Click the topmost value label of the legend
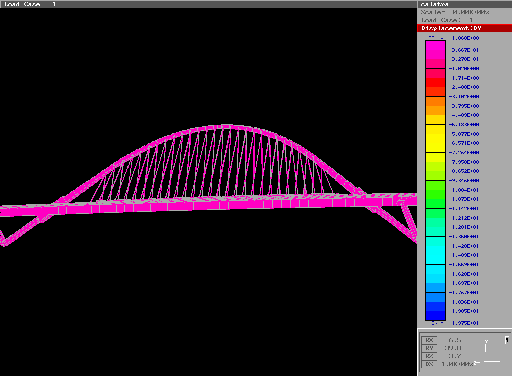 [465, 38]
